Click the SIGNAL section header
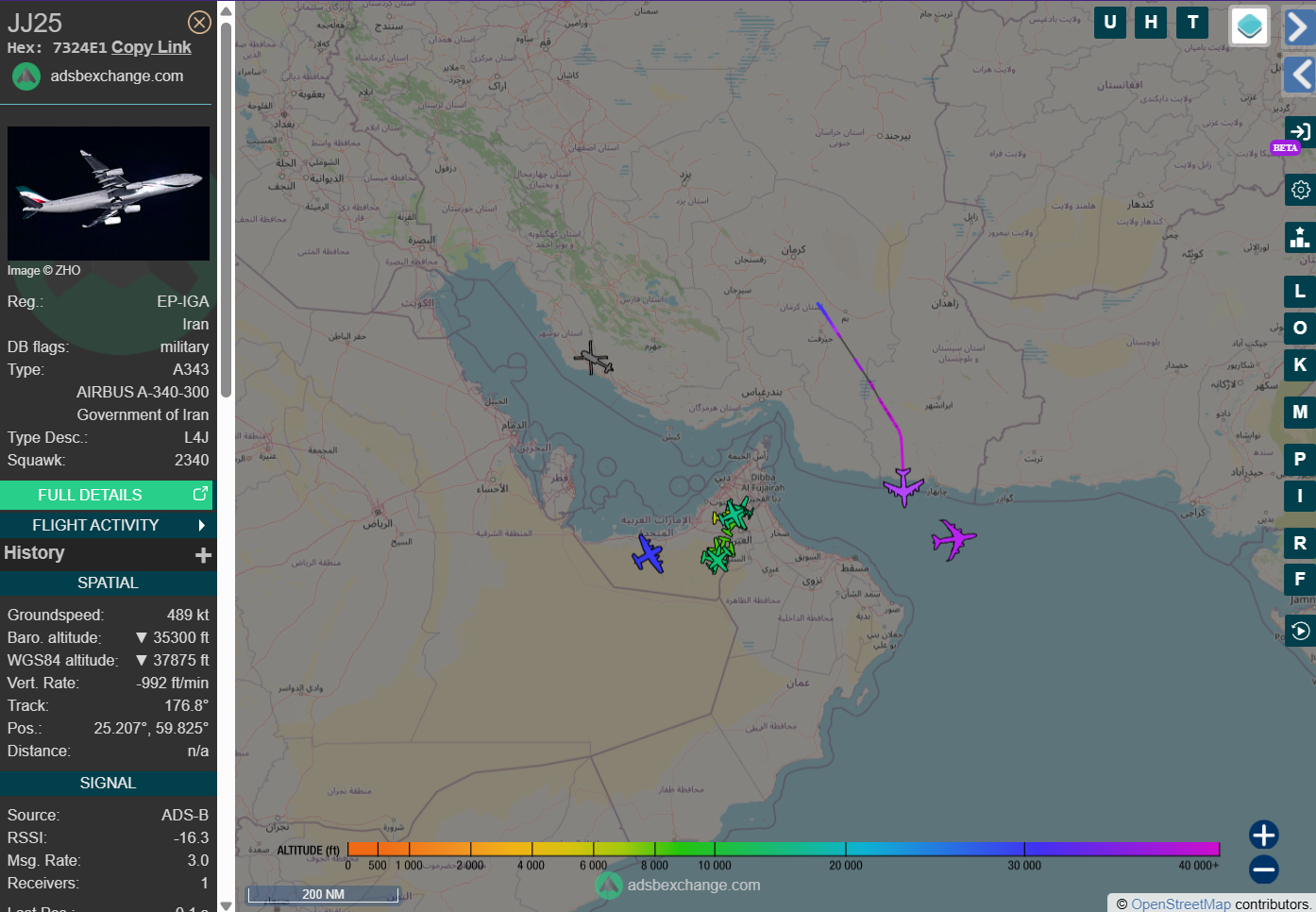 108,783
